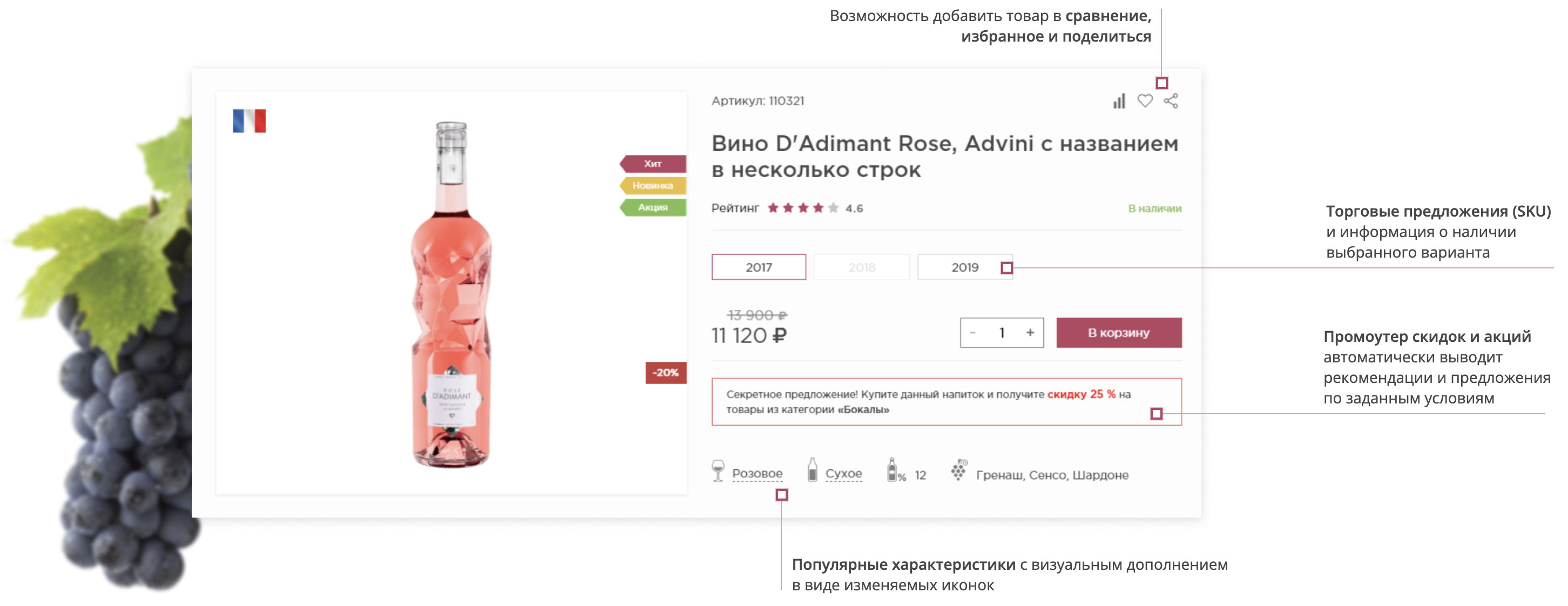Image resolution: width=1568 pixels, height=606 pixels.
Task: Open the Сухое characteristic link
Action: pyautogui.click(x=843, y=473)
